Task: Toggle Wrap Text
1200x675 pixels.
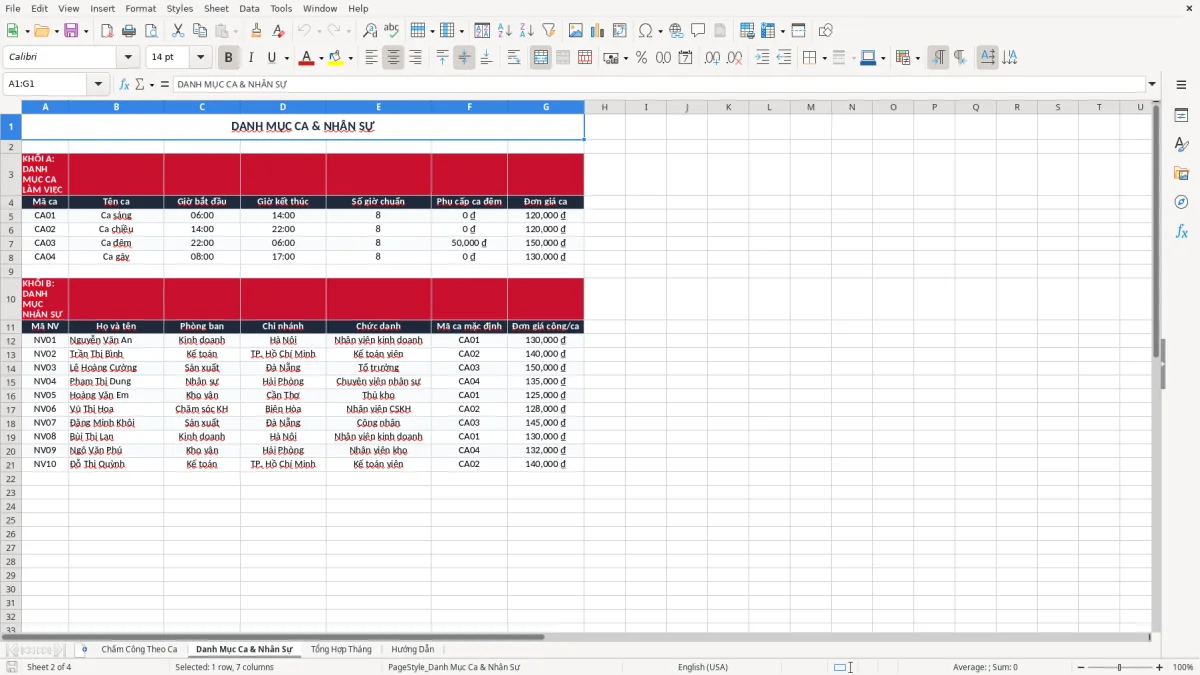Action: [514, 58]
